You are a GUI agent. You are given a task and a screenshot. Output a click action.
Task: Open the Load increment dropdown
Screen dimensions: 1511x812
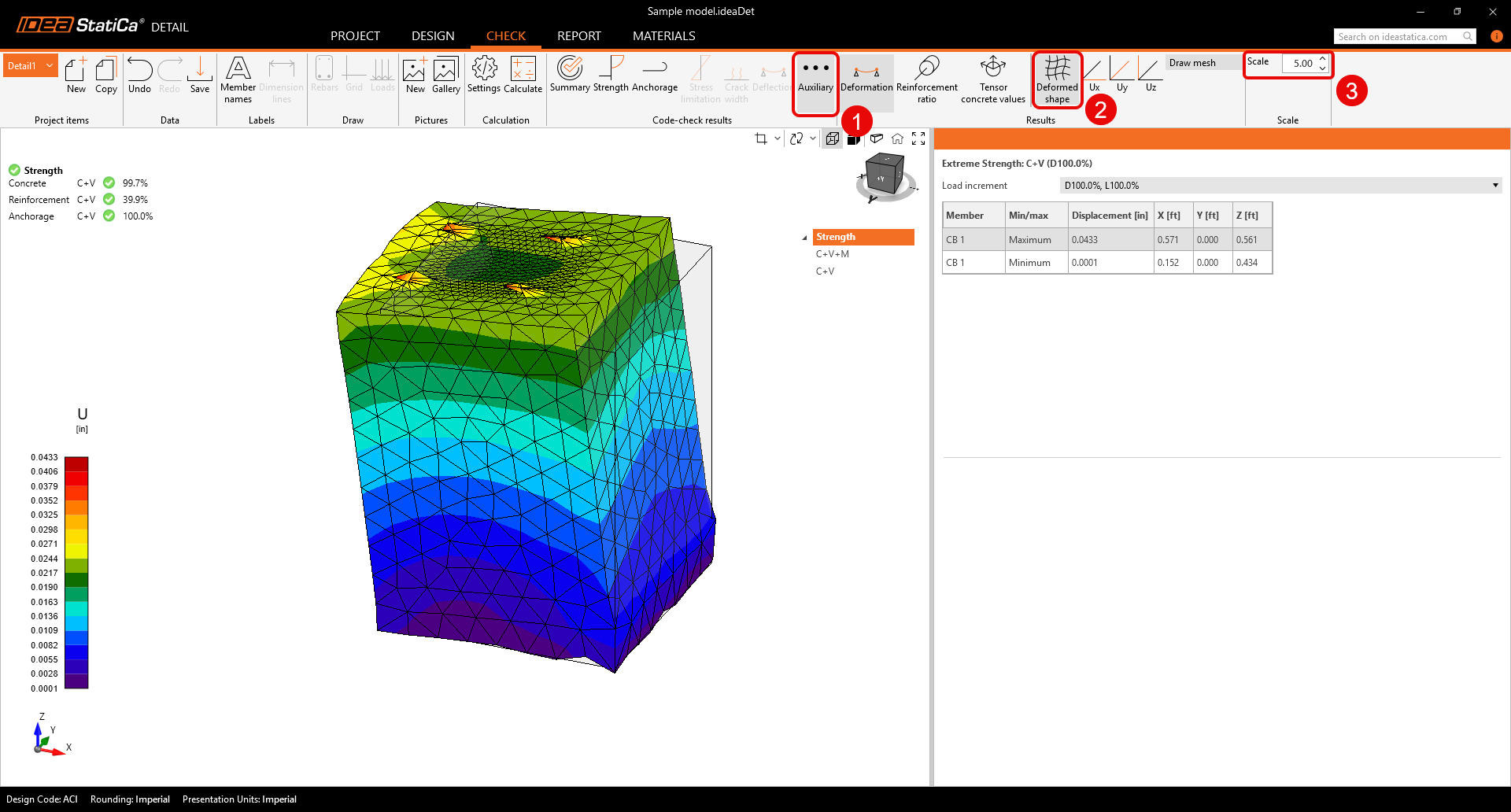[x=1280, y=186]
